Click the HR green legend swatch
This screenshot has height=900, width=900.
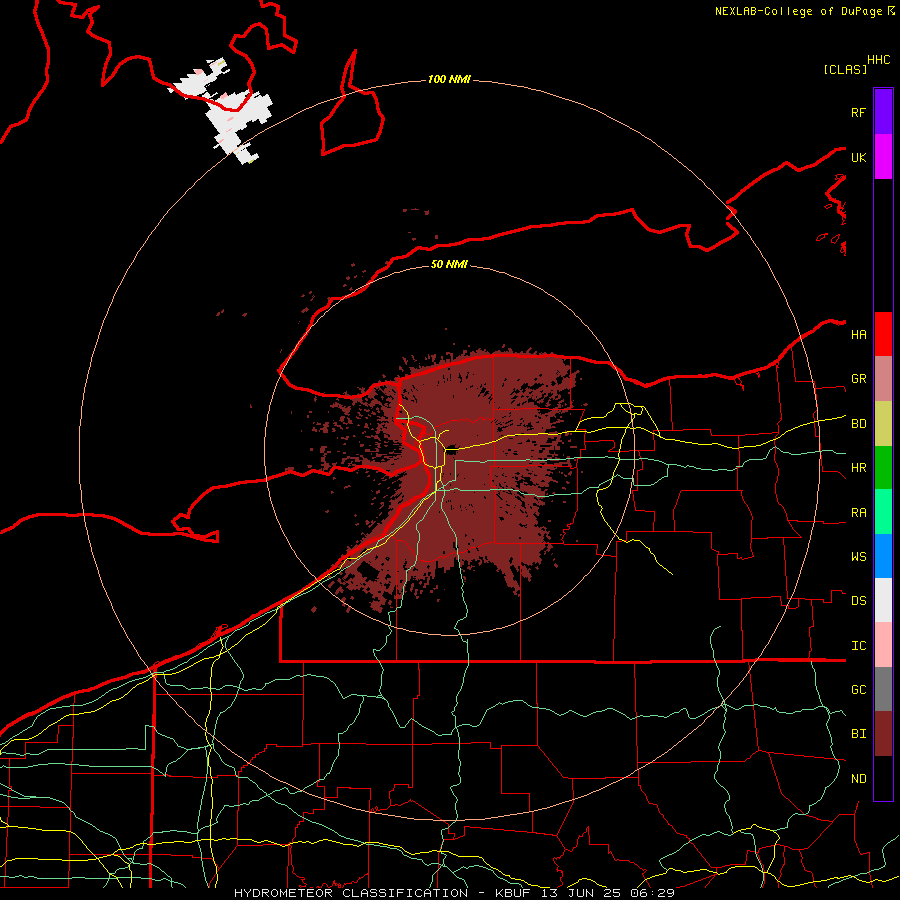(883, 468)
